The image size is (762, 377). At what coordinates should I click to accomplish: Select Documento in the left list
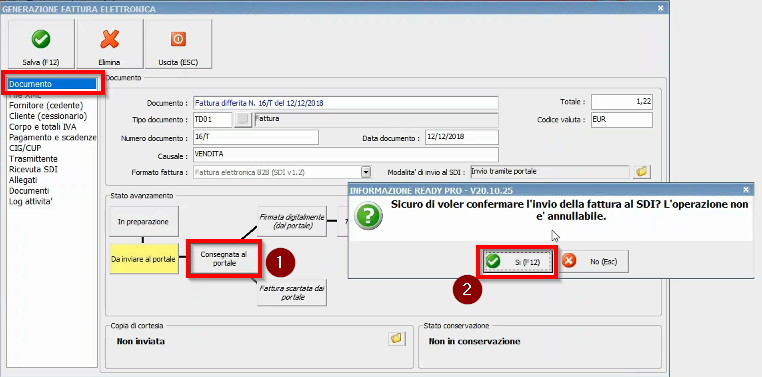52,84
